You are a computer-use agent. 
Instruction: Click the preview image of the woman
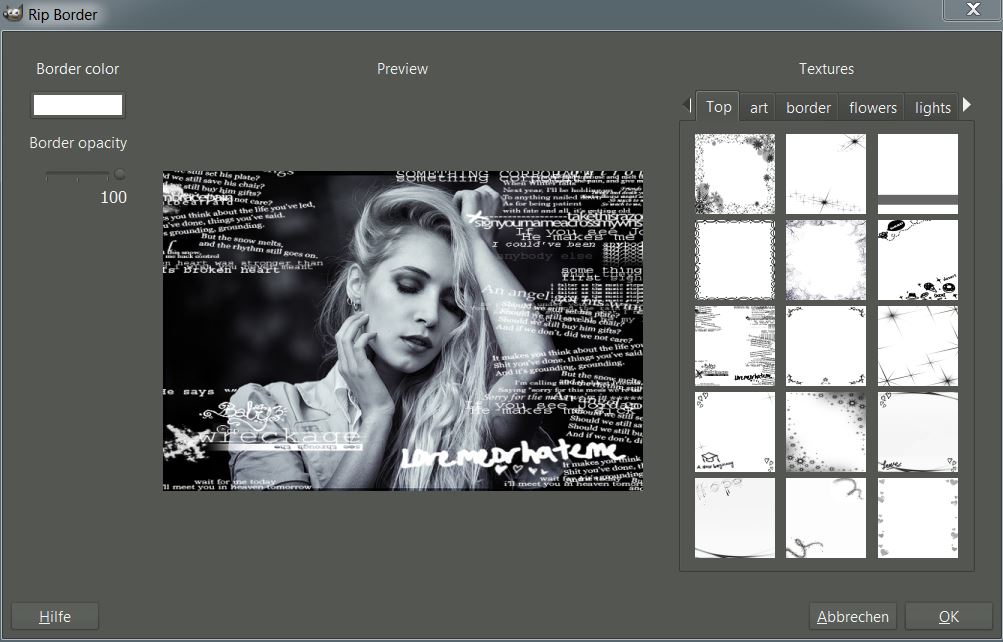pos(402,331)
